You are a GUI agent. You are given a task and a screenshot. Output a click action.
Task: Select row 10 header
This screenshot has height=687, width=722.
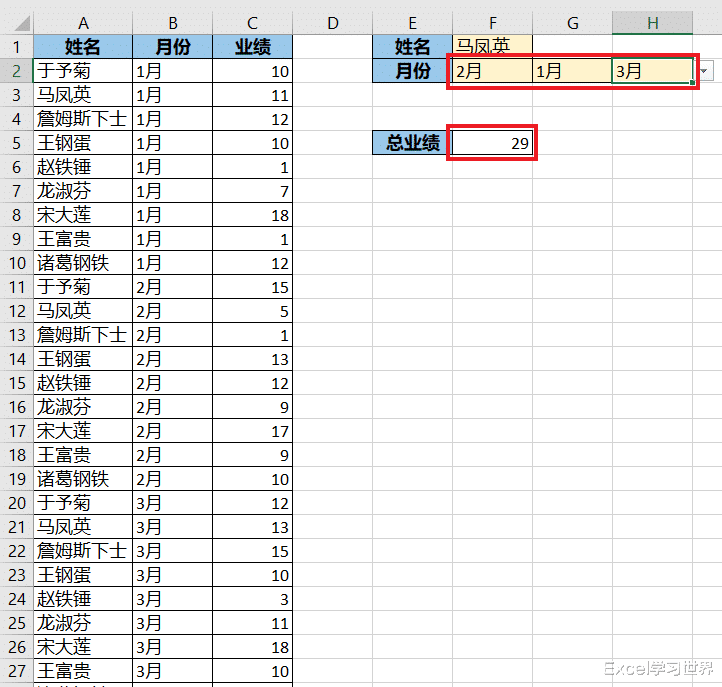pyautogui.click(x=17, y=263)
